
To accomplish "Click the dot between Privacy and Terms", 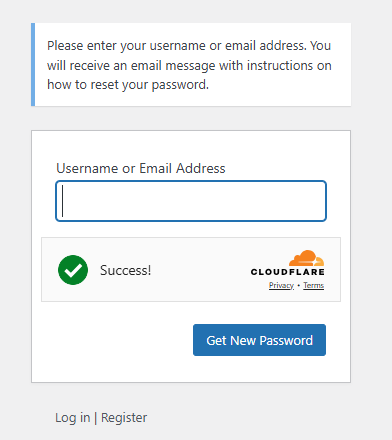I will [x=298, y=286].
